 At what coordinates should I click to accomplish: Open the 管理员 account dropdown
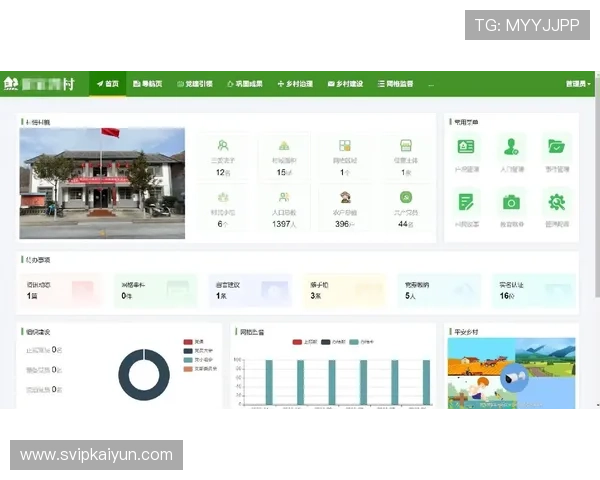(578, 84)
